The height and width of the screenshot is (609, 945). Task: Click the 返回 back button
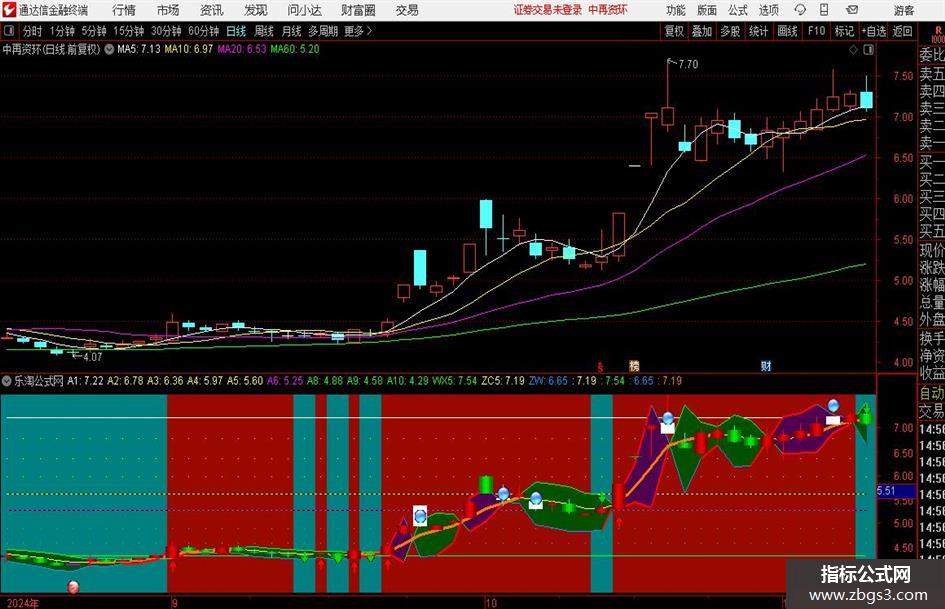(x=902, y=31)
